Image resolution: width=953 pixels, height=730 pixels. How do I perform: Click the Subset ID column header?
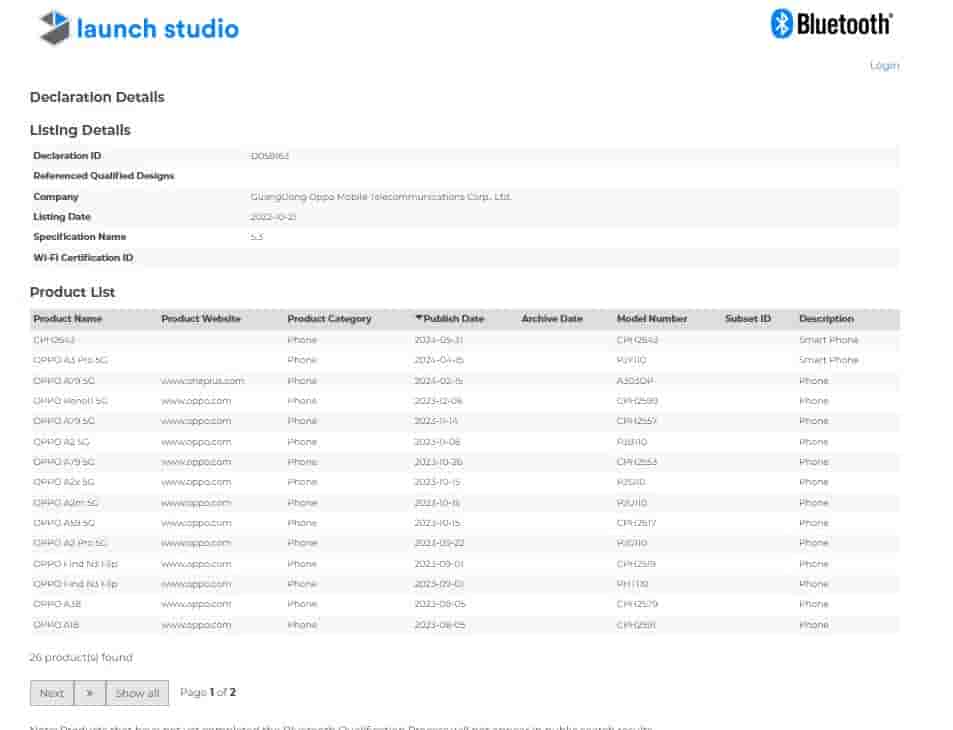tap(747, 319)
